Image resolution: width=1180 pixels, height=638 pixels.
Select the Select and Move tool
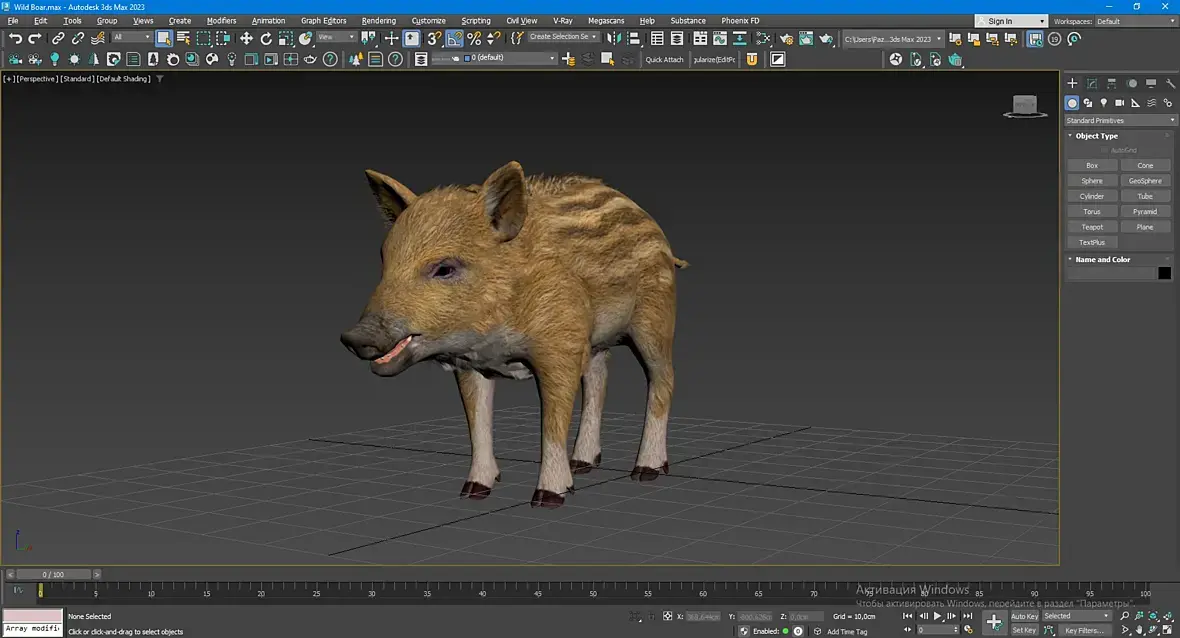(x=246, y=38)
